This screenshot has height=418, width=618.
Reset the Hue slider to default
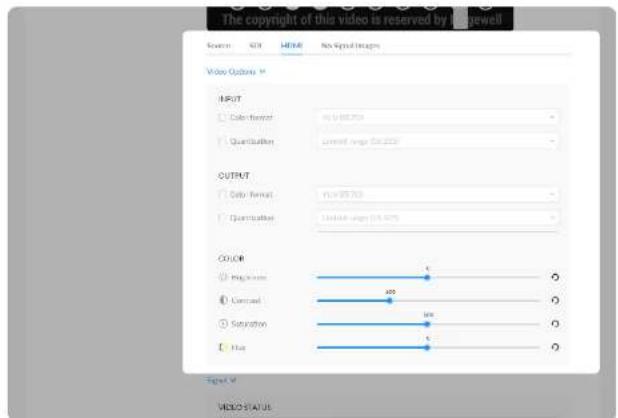(x=555, y=347)
